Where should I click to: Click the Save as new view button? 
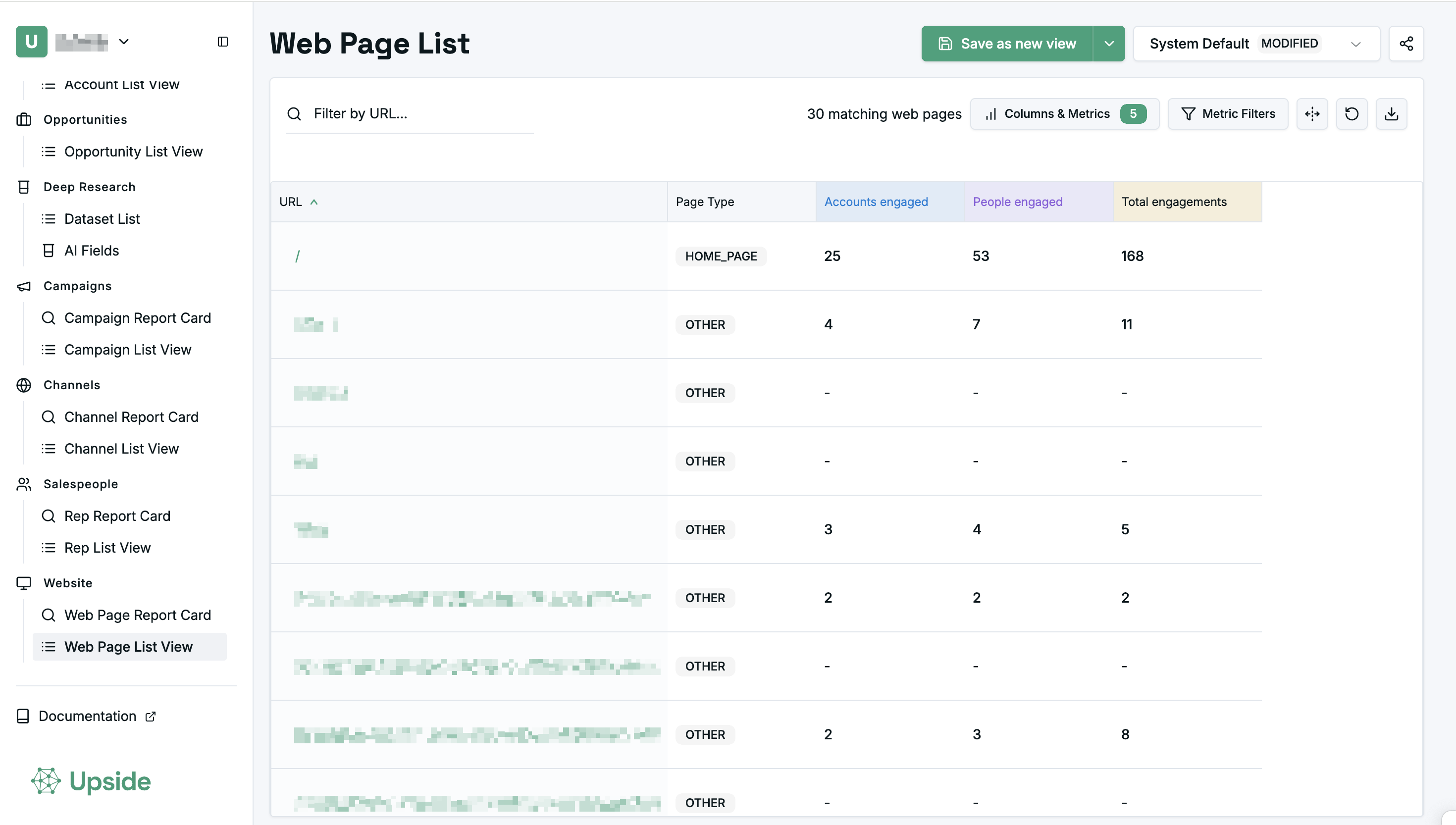tap(1007, 44)
